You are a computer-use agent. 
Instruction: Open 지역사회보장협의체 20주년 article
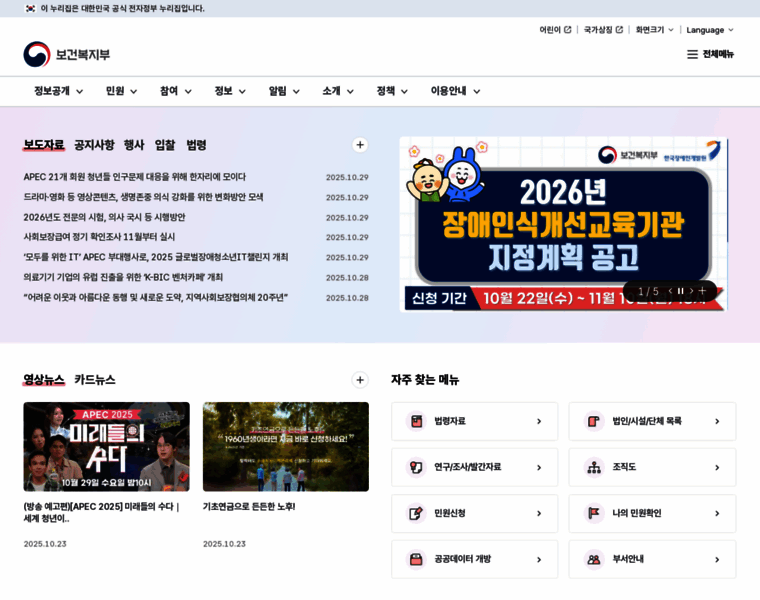click(156, 298)
